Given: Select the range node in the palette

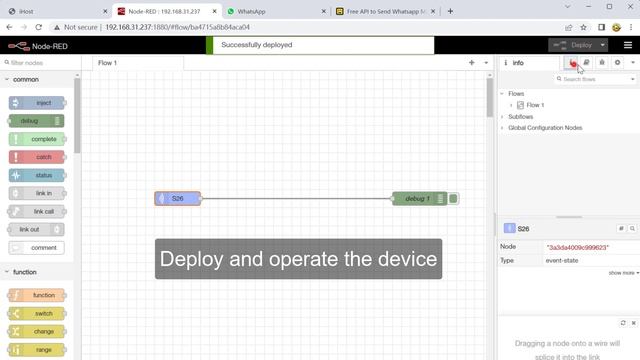Looking at the screenshot, I should [x=37, y=350].
